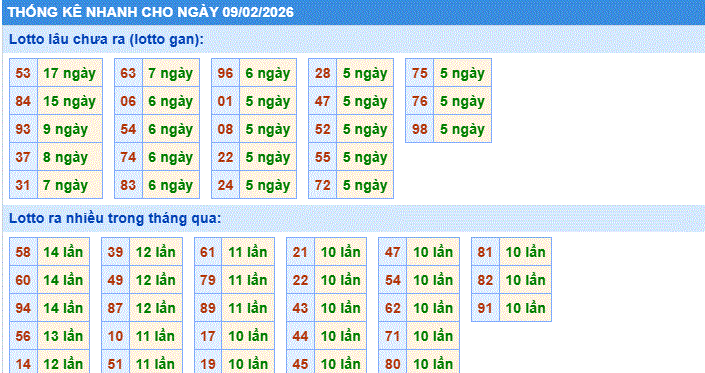The height and width of the screenshot is (373, 705).
Task: Click number 74 in the lotto gan table
Action: tap(129, 157)
